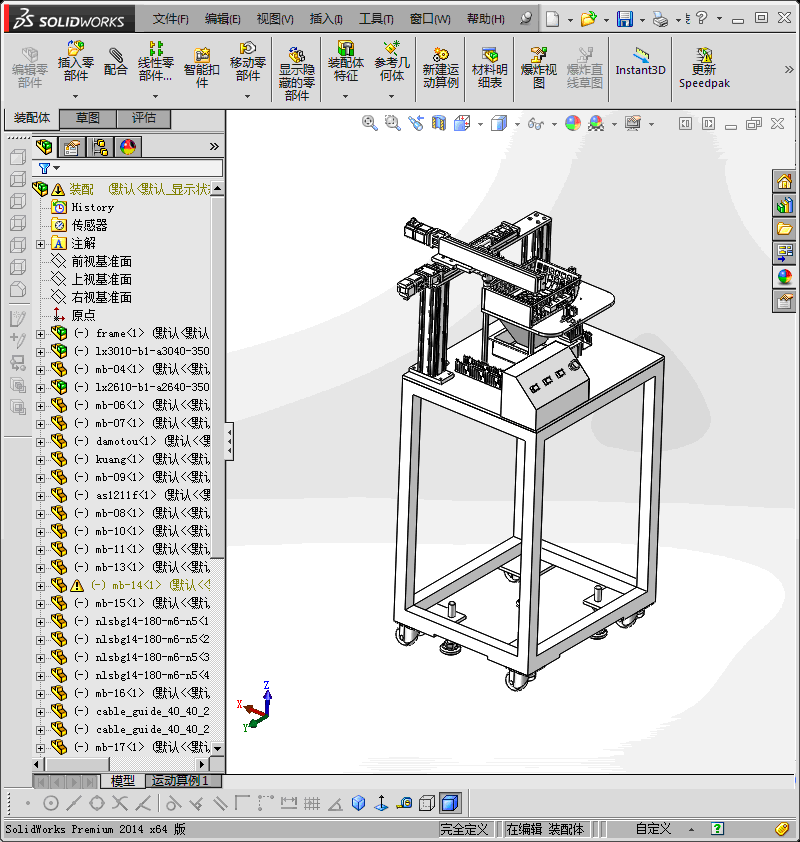Image resolution: width=800 pixels, height=842 pixels.
Task: Open the 编辑(E) menu
Action: [x=222, y=19]
